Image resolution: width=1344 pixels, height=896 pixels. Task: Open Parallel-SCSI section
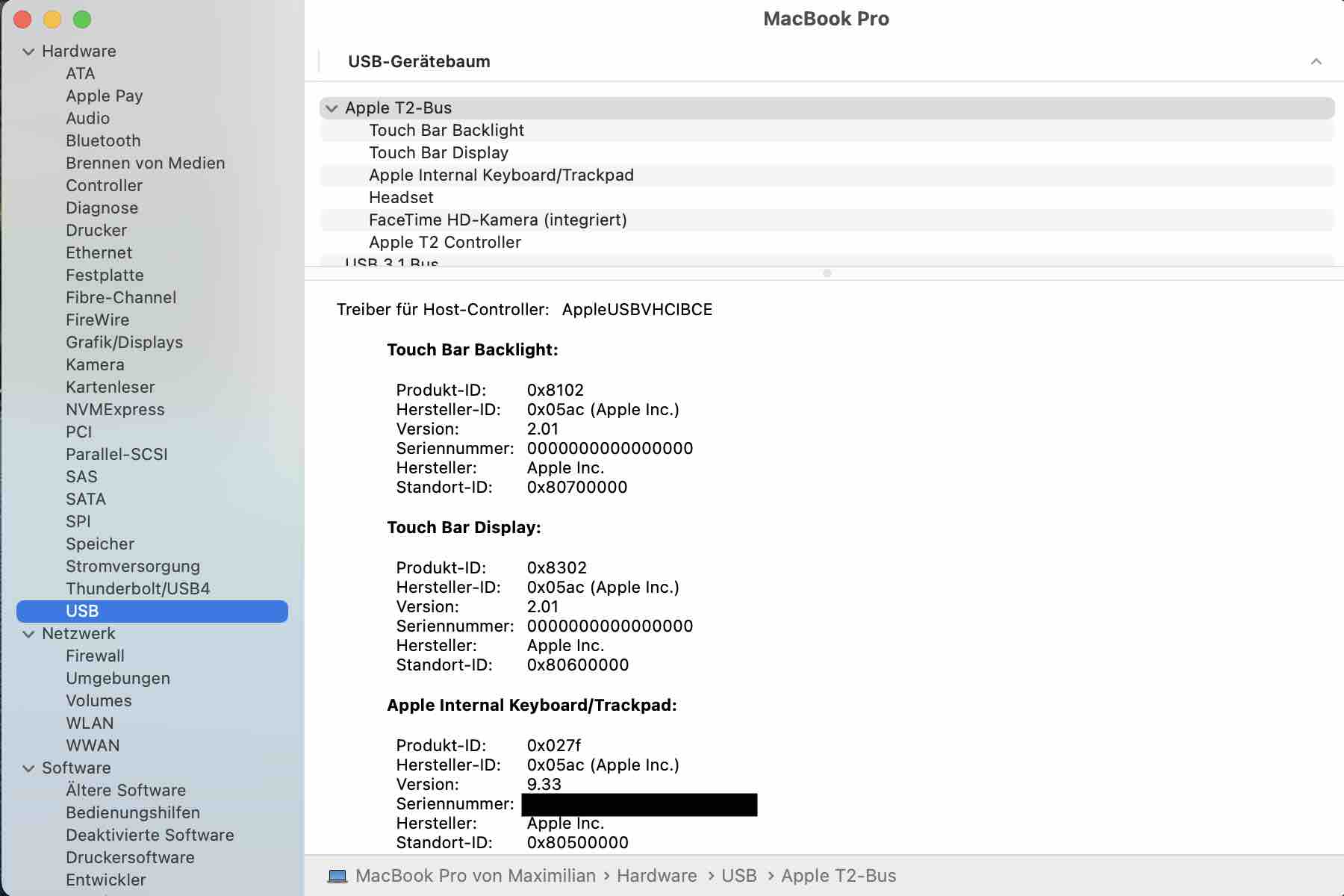116,454
